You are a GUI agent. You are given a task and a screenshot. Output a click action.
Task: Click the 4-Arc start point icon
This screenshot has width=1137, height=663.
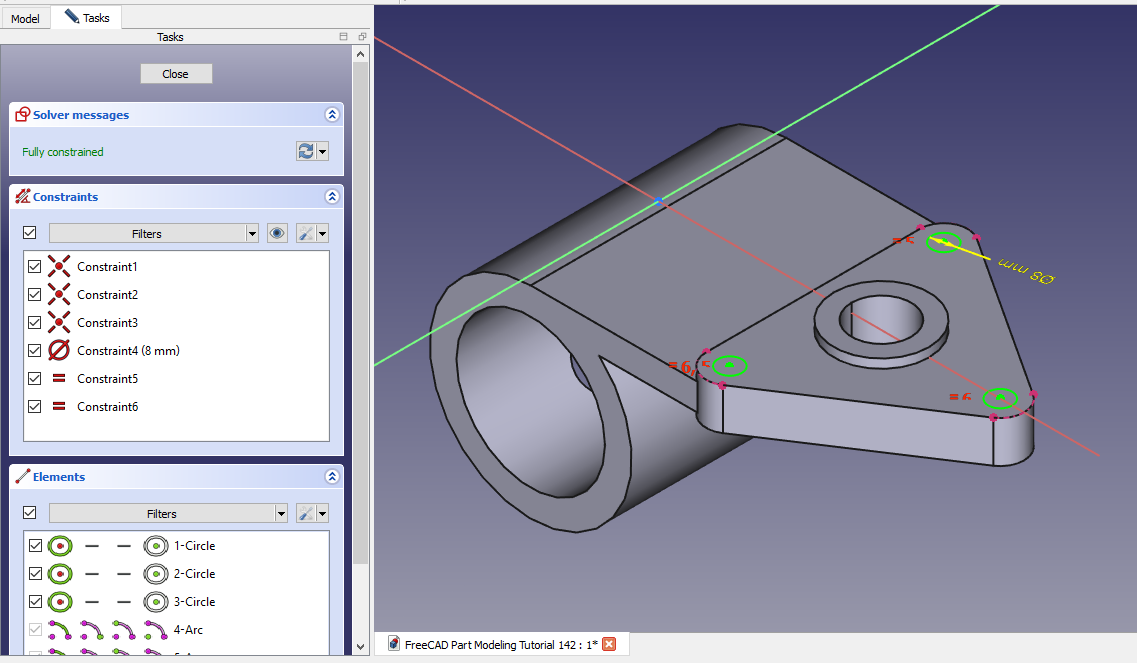coord(91,630)
